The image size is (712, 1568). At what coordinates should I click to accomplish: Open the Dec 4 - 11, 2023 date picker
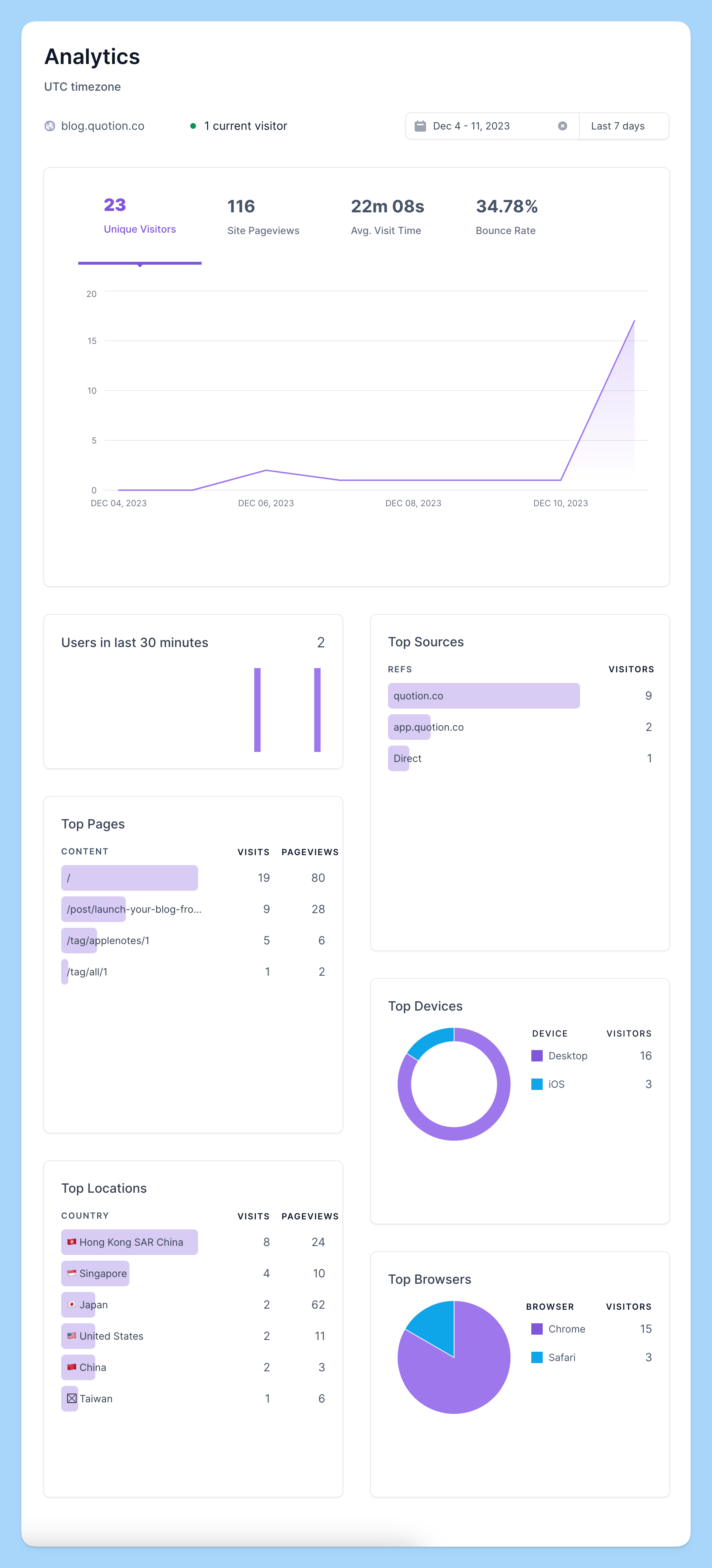coord(492,126)
